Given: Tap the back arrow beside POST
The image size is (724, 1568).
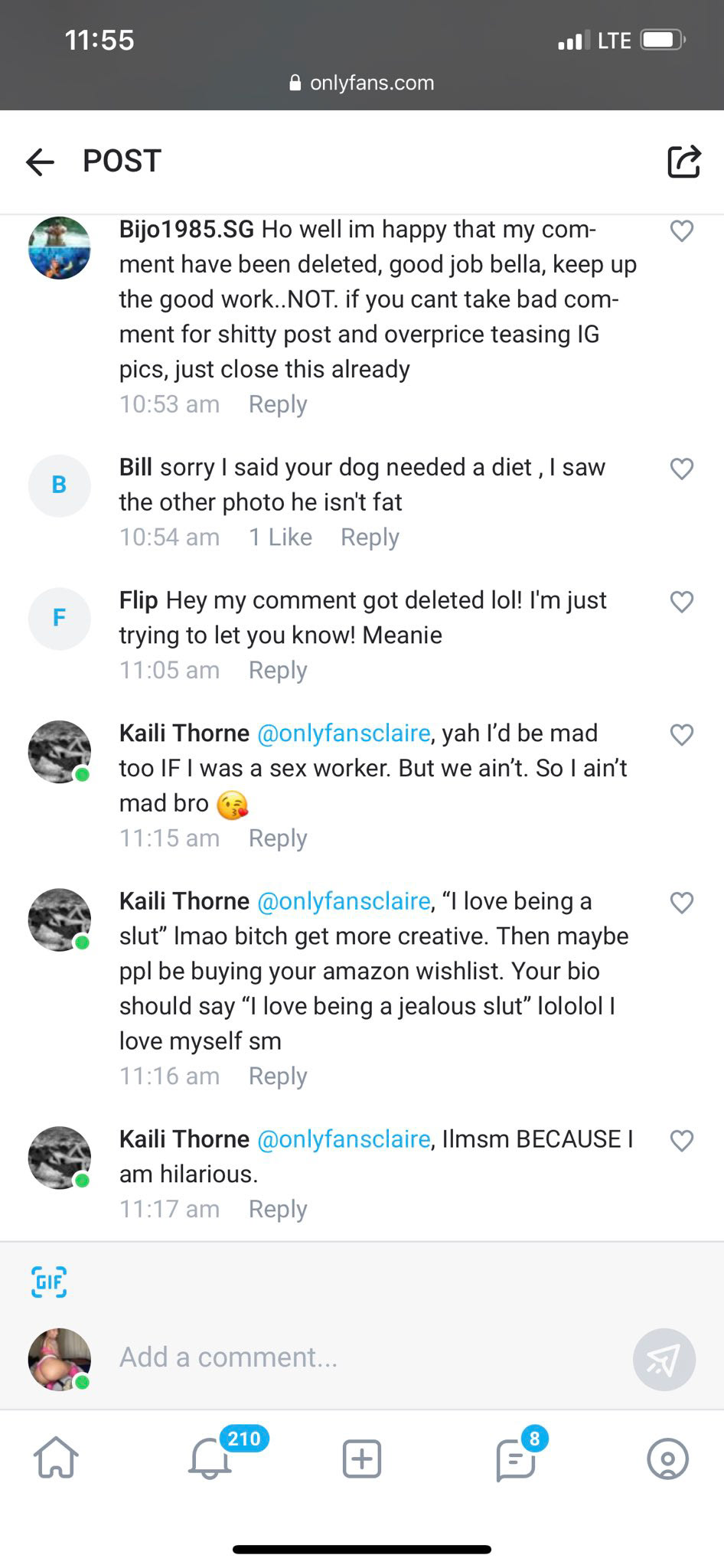Looking at the screenshot, I should pyautogui.click(x=40, y=162).
